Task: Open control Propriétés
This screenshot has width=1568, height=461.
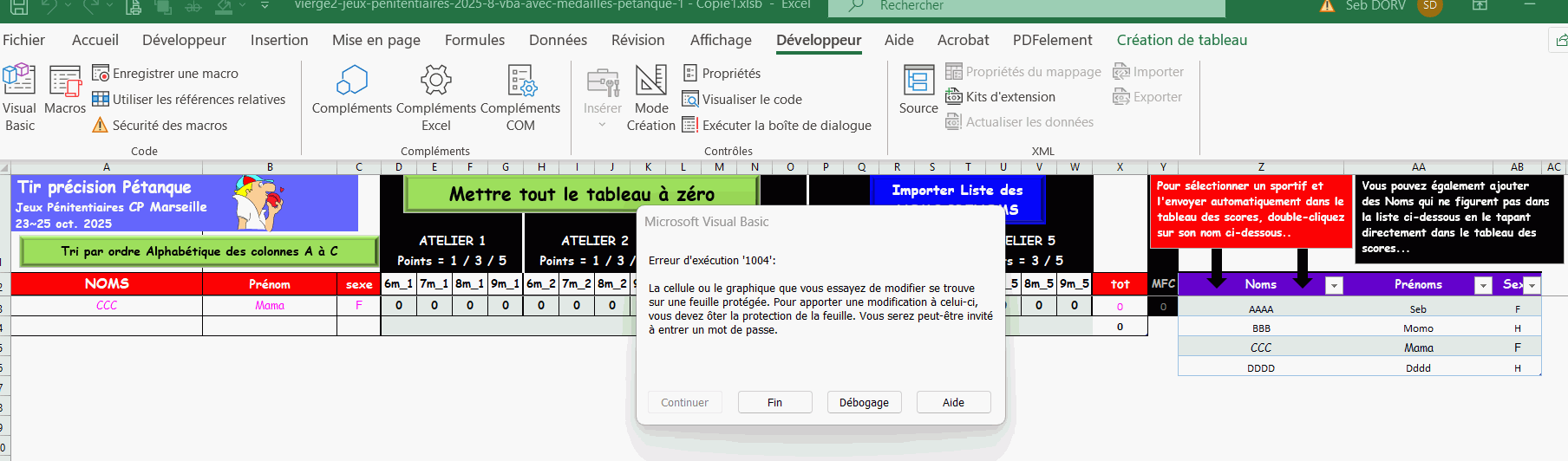Action: coord(722,74)
